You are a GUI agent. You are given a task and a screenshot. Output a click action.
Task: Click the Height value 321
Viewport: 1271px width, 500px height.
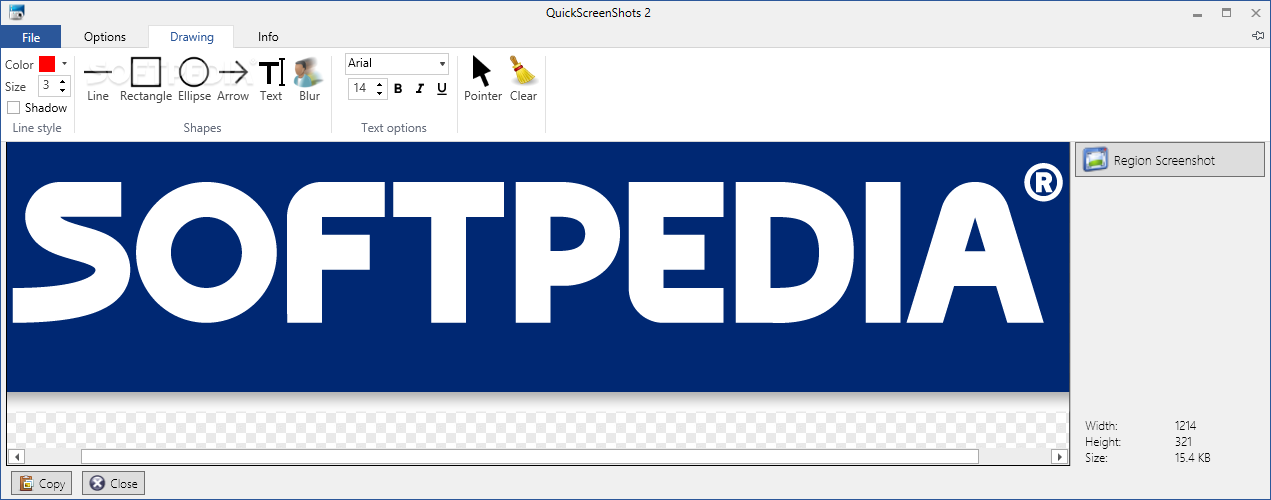click(x=1184, y=442)
